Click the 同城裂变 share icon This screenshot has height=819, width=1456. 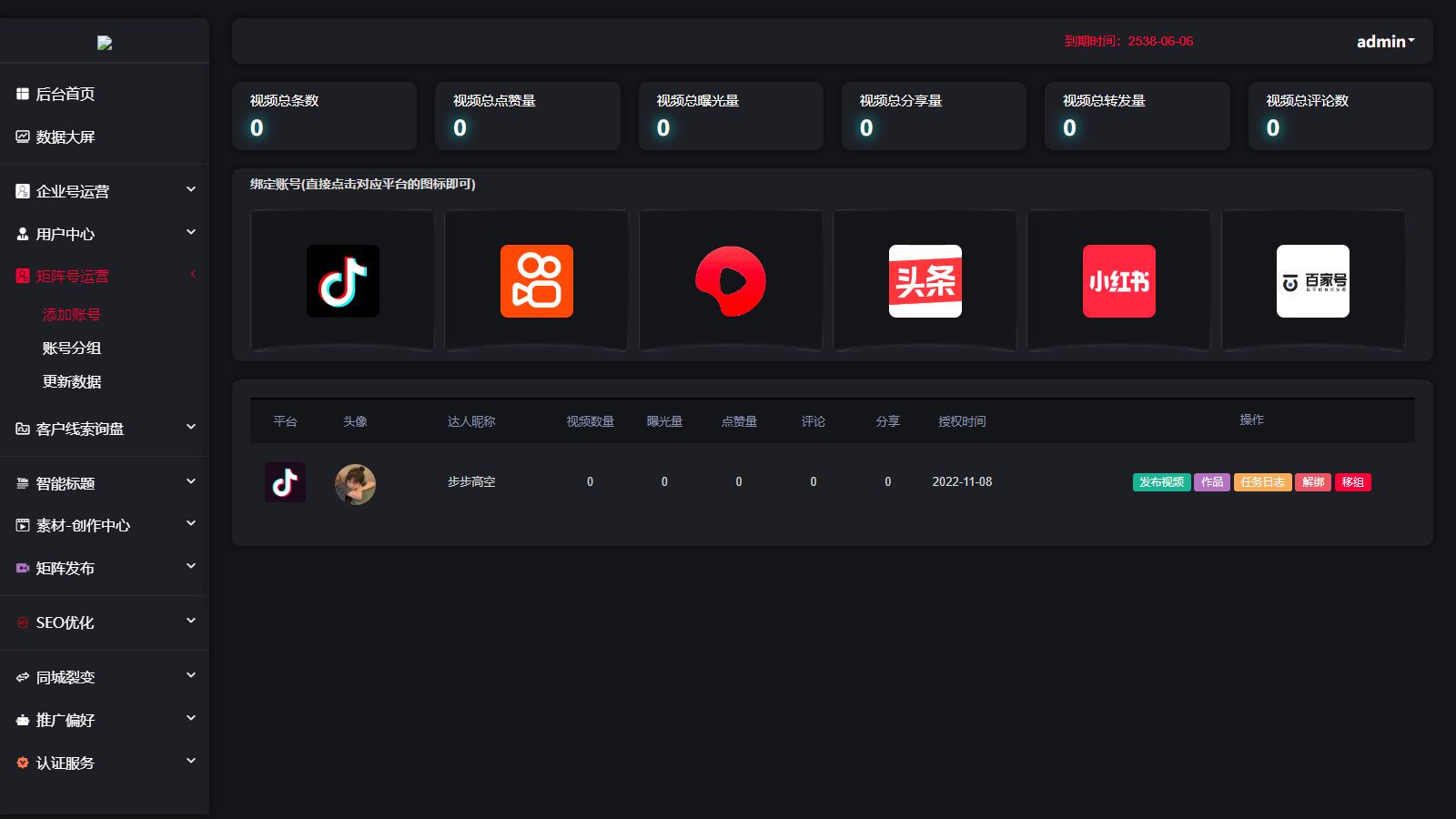coord(23,677)
